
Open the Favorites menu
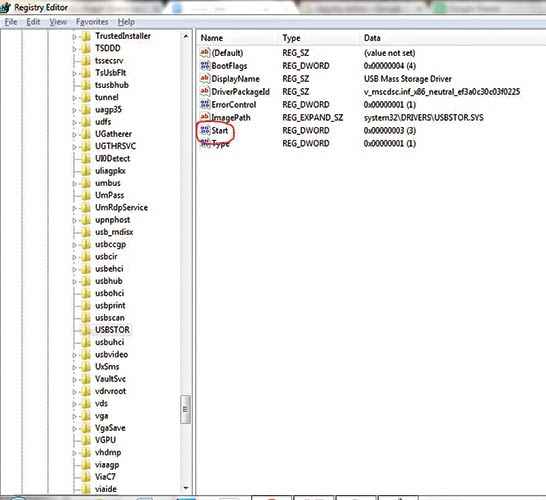(x=92, y=22)
